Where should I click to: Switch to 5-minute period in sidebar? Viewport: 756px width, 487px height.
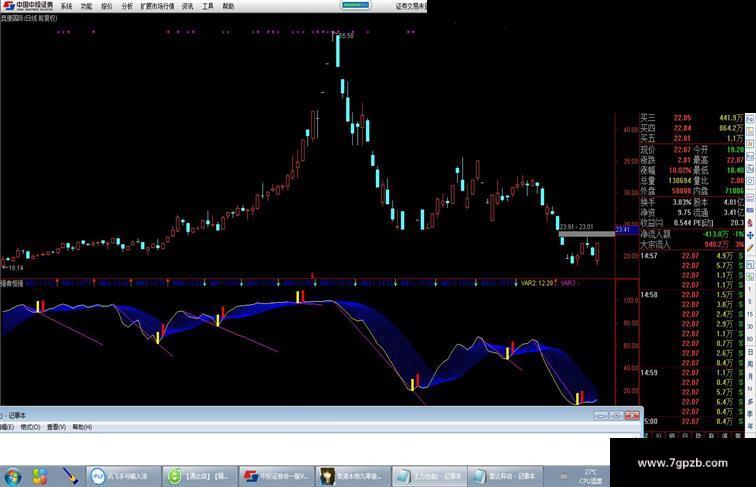(750, 302)
